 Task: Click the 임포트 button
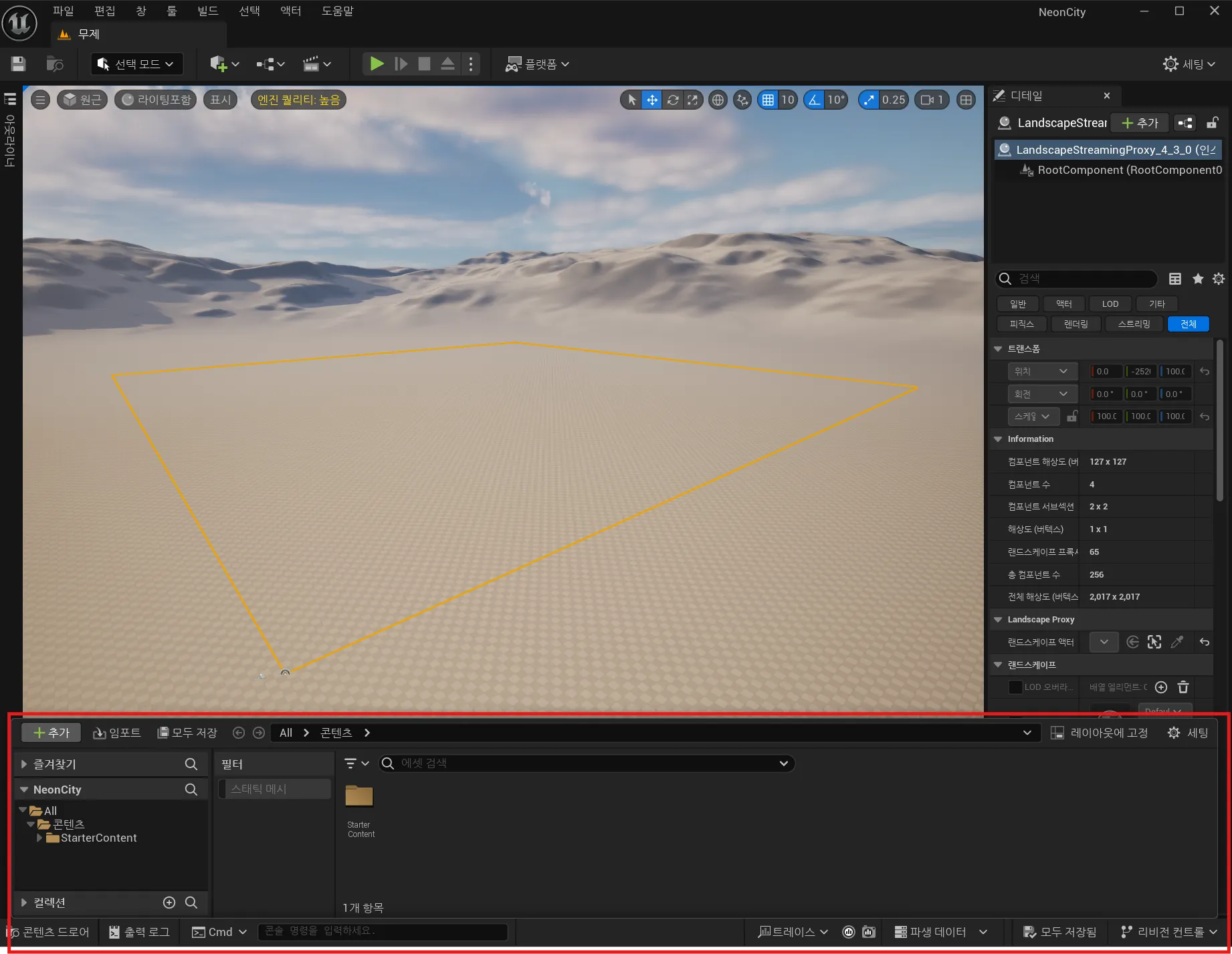[117, 733]
